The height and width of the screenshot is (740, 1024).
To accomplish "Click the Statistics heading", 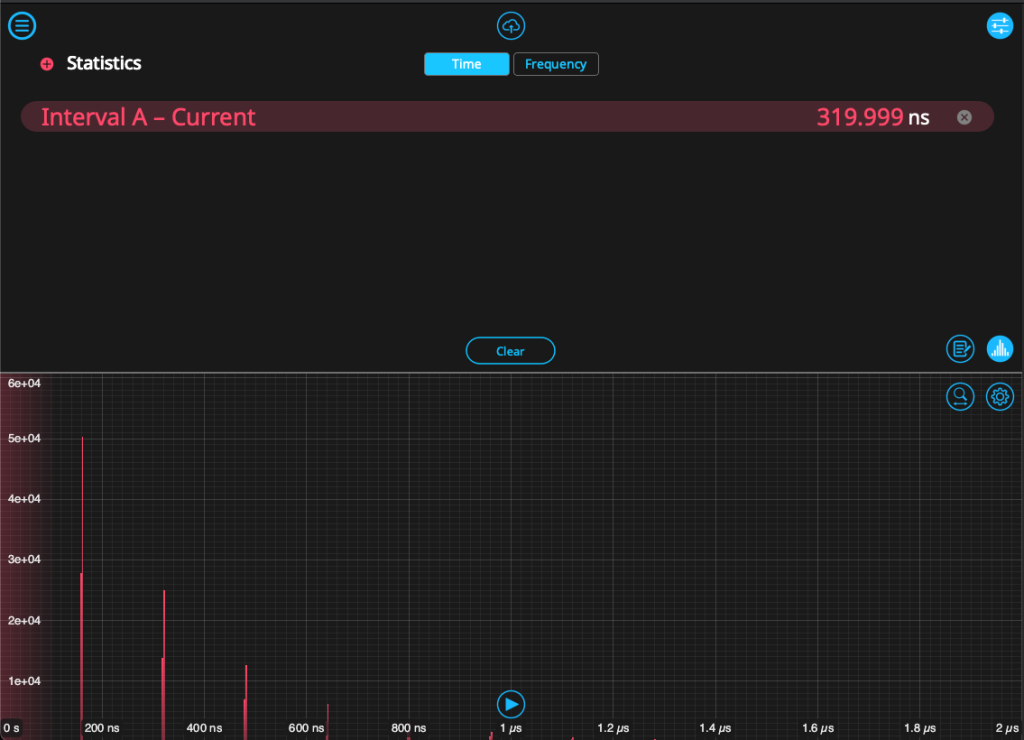I will 104,63.
